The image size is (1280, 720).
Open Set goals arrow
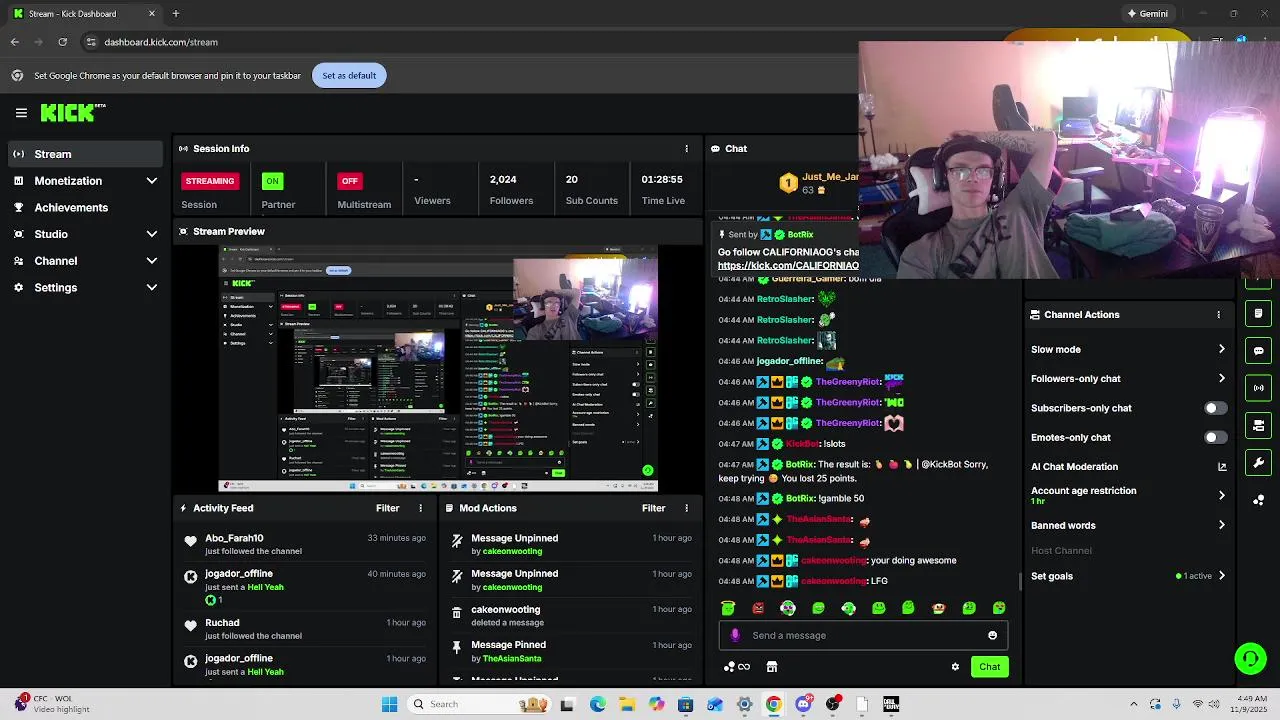(1221, 576)
